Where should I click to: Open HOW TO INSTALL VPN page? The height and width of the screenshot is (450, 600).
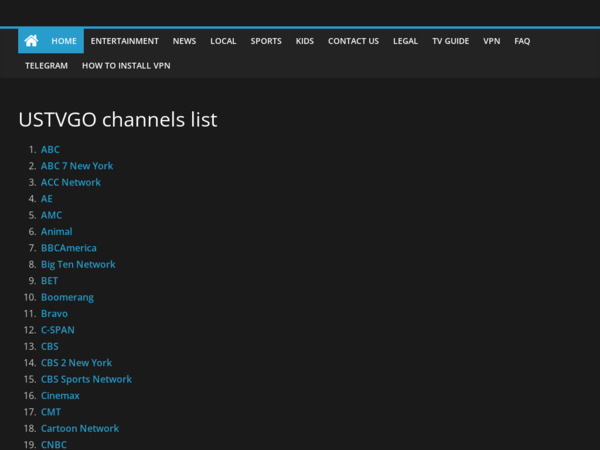coord(126,65)
